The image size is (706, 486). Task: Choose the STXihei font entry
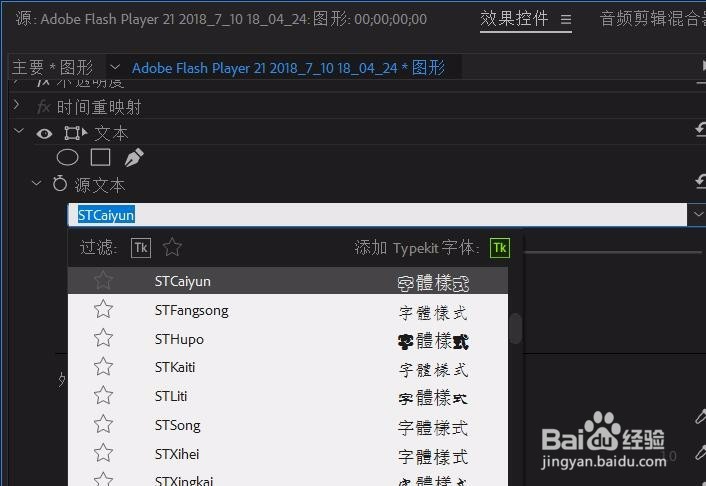tap(288, 454)
